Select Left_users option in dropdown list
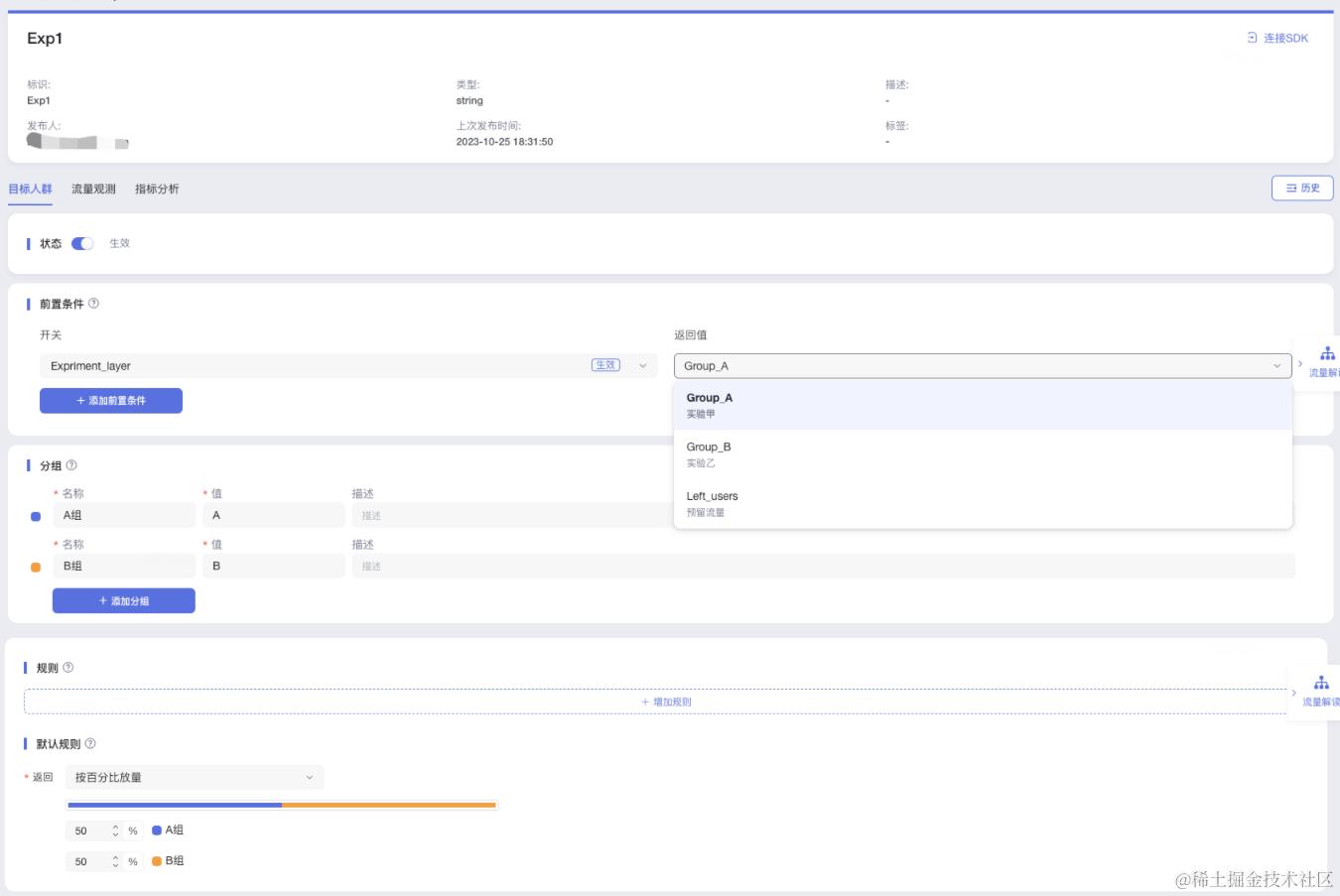 [983, 504]
